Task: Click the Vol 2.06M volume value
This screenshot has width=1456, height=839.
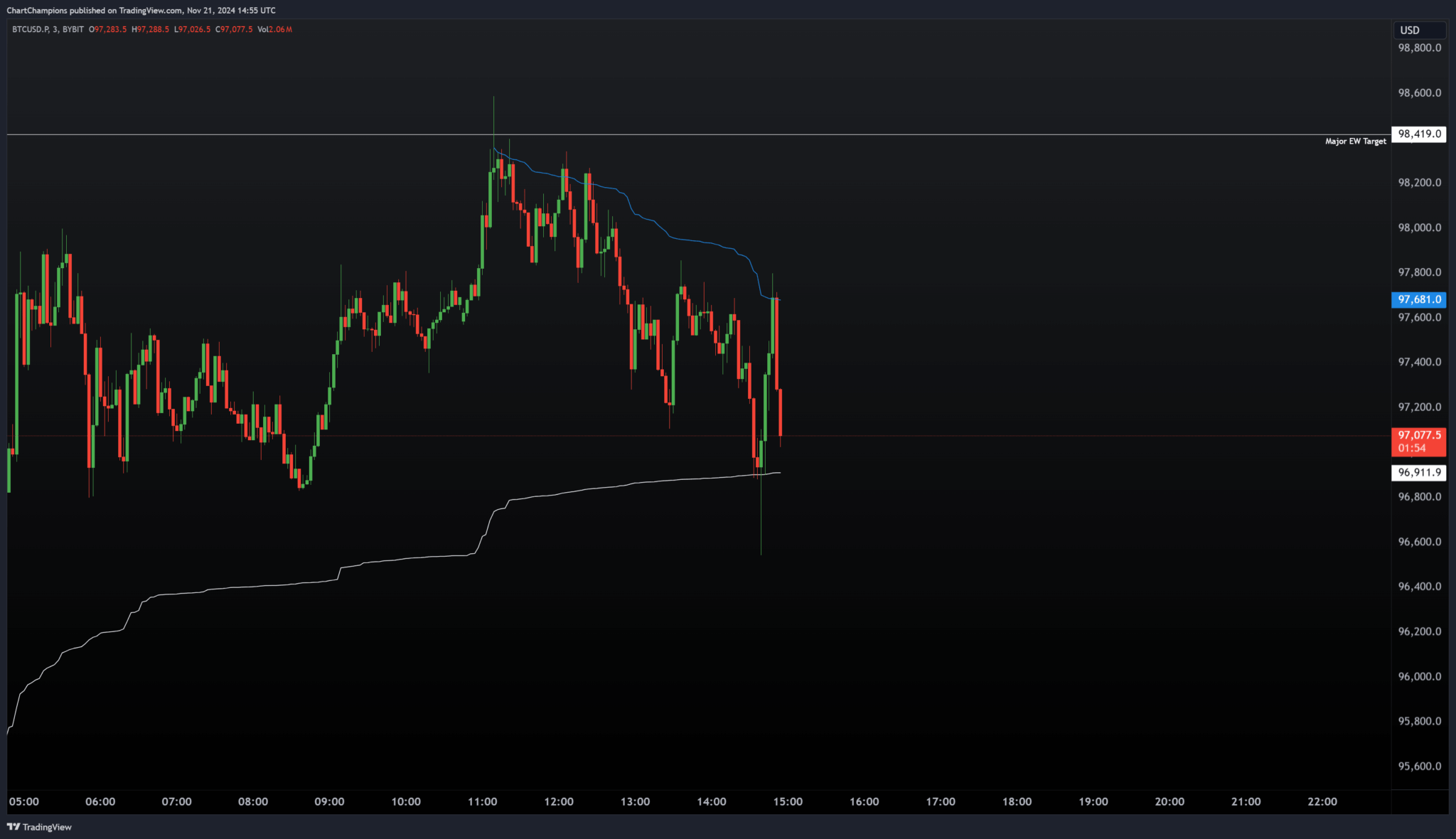Action: [x=277, y=30]
